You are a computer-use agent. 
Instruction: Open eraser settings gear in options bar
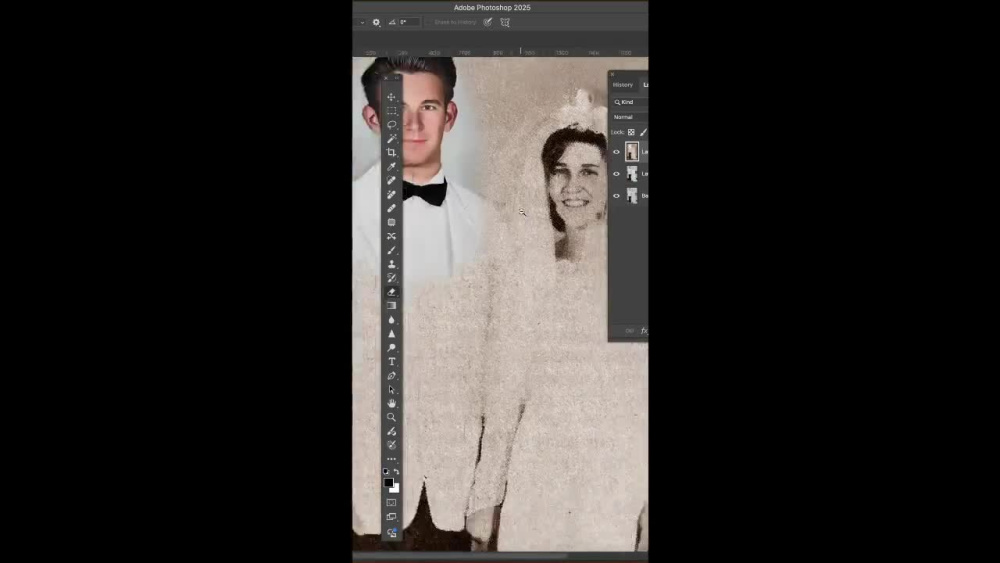click(x=376, y=22)
